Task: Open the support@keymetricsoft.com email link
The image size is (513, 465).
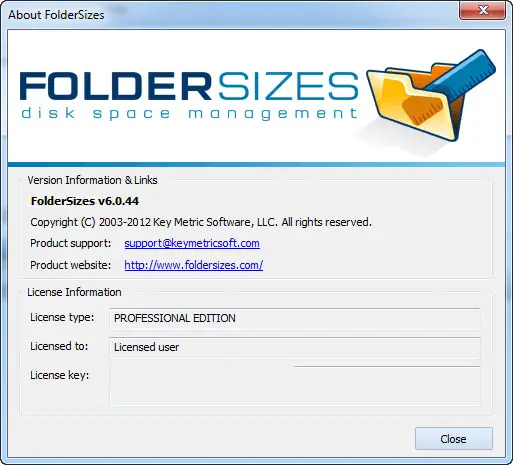Action: tap(192, 243)
